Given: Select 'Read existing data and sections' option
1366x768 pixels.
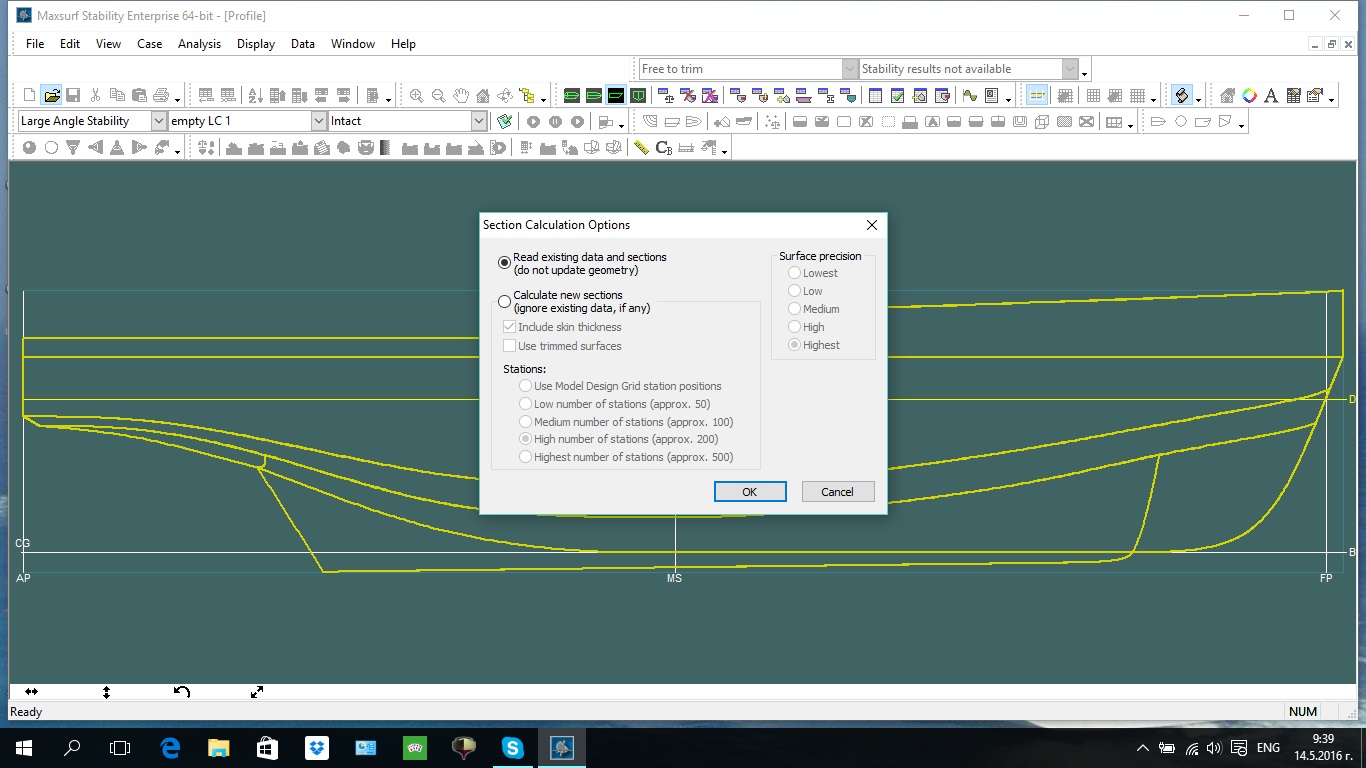Looking at the screenshot, I should point(505,263).
